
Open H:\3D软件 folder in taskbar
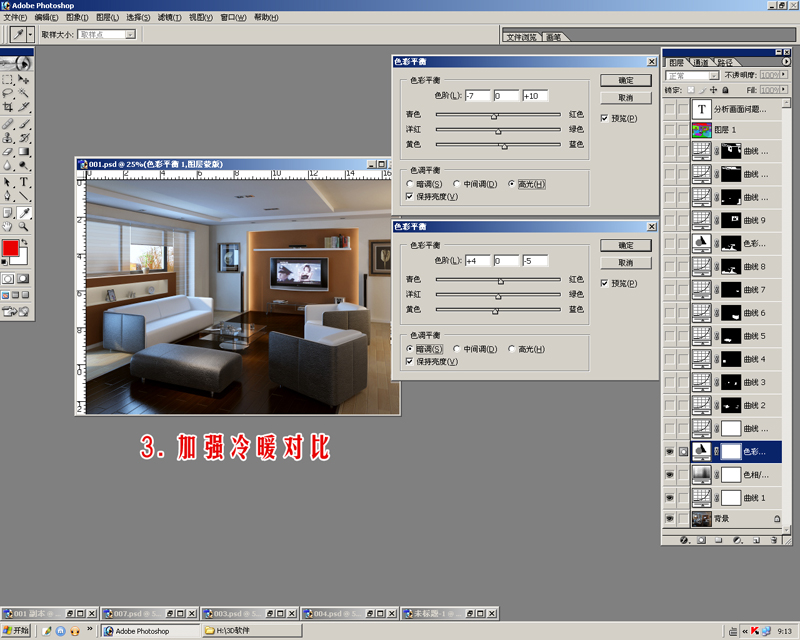pyautogui.click(x=253, y=631)
